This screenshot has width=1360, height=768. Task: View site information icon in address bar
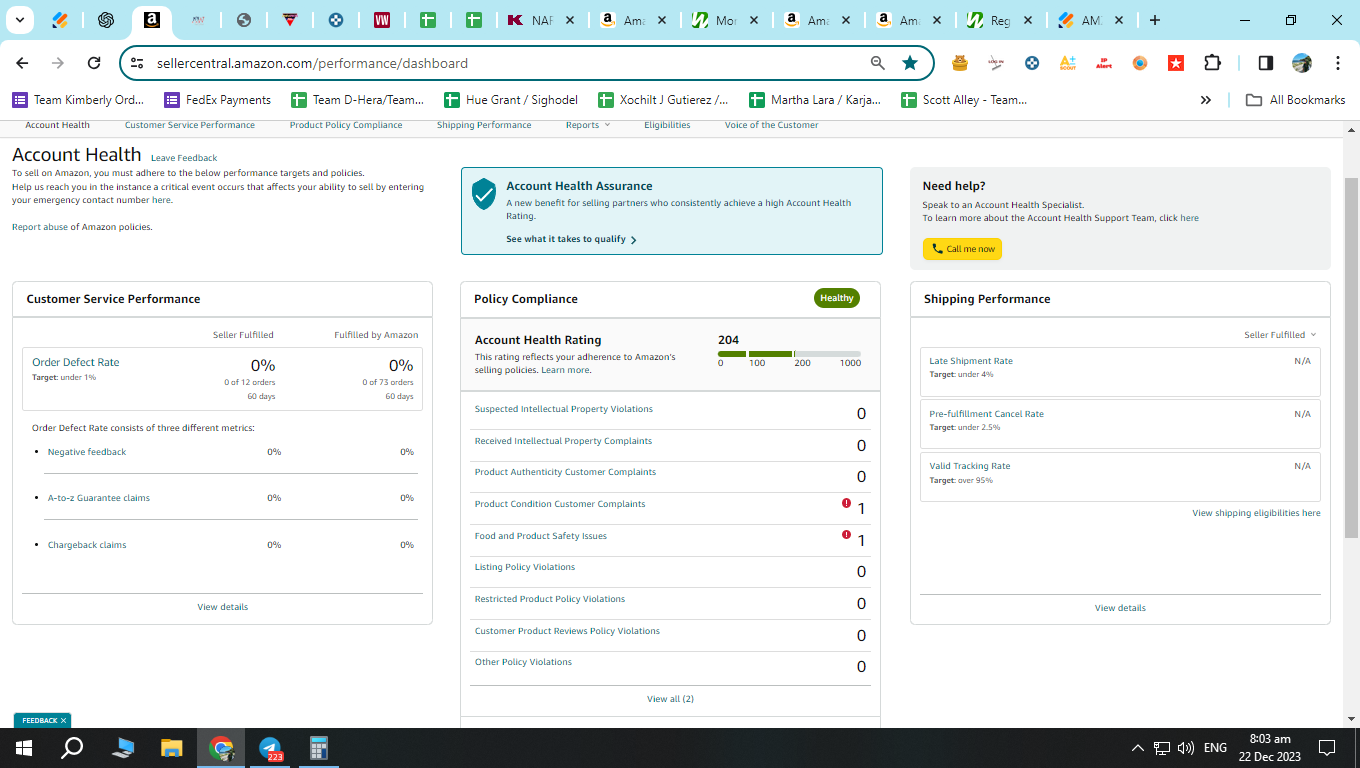click(x=138, y=63)
